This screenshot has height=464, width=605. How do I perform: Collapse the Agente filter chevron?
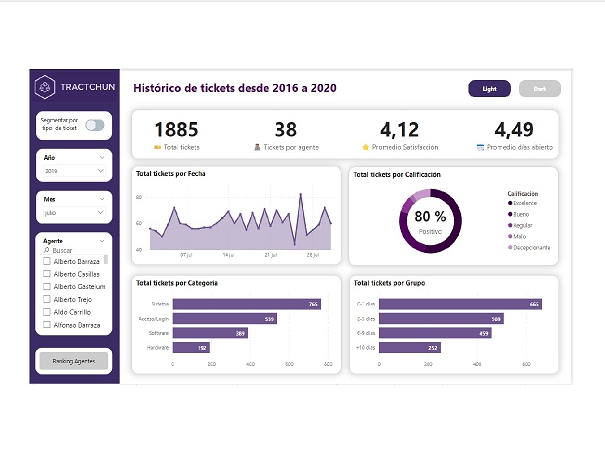coord(102,240)
